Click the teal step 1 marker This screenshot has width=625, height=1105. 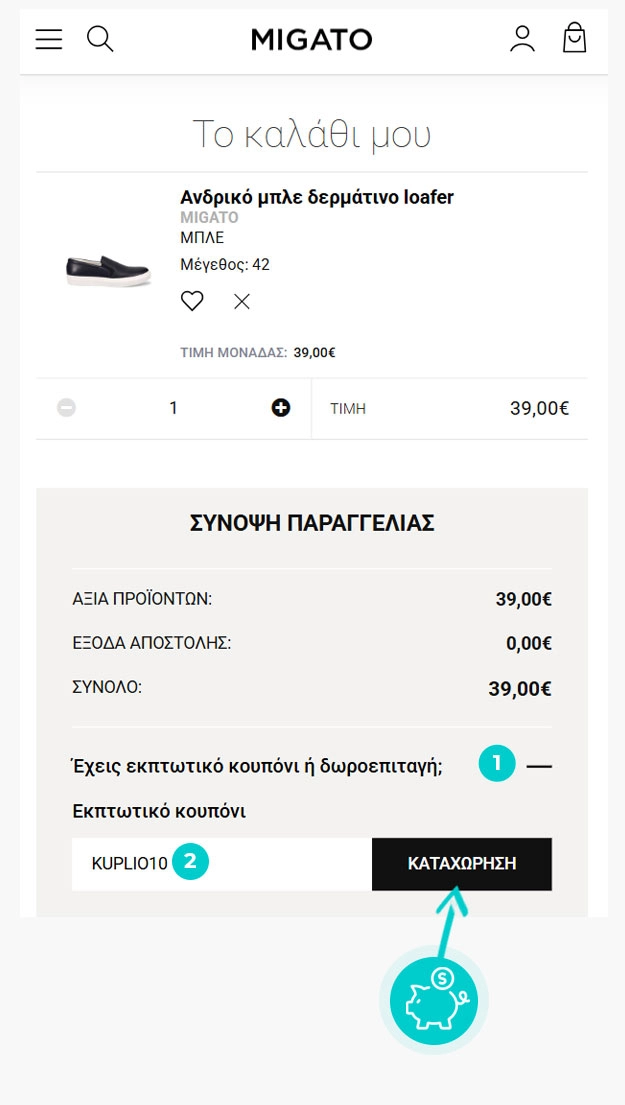496,765
